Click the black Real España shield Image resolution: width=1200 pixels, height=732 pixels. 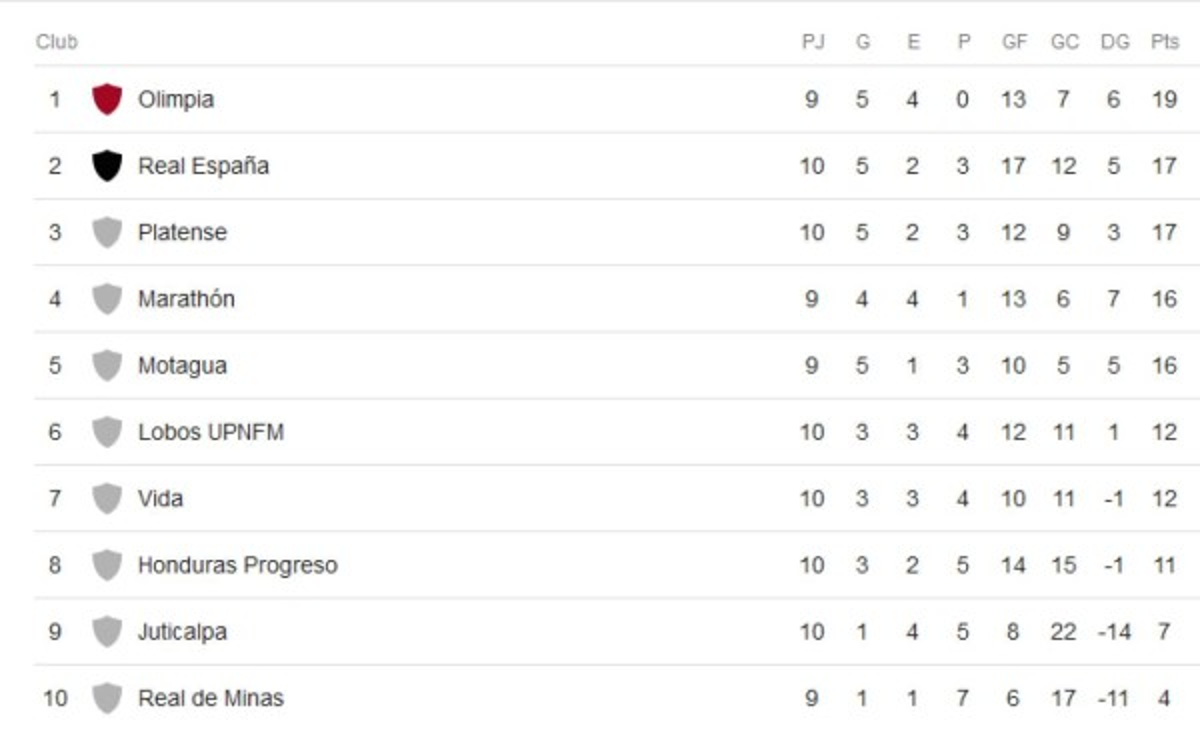(107, 166)
